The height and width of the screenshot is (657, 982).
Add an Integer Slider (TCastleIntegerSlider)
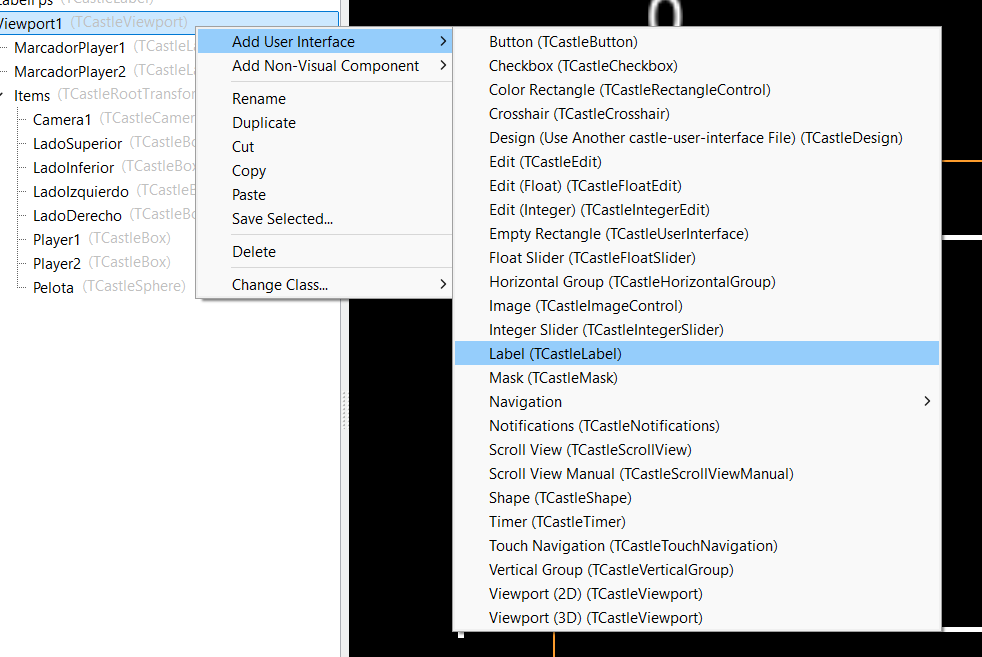(x=697, y=330)
